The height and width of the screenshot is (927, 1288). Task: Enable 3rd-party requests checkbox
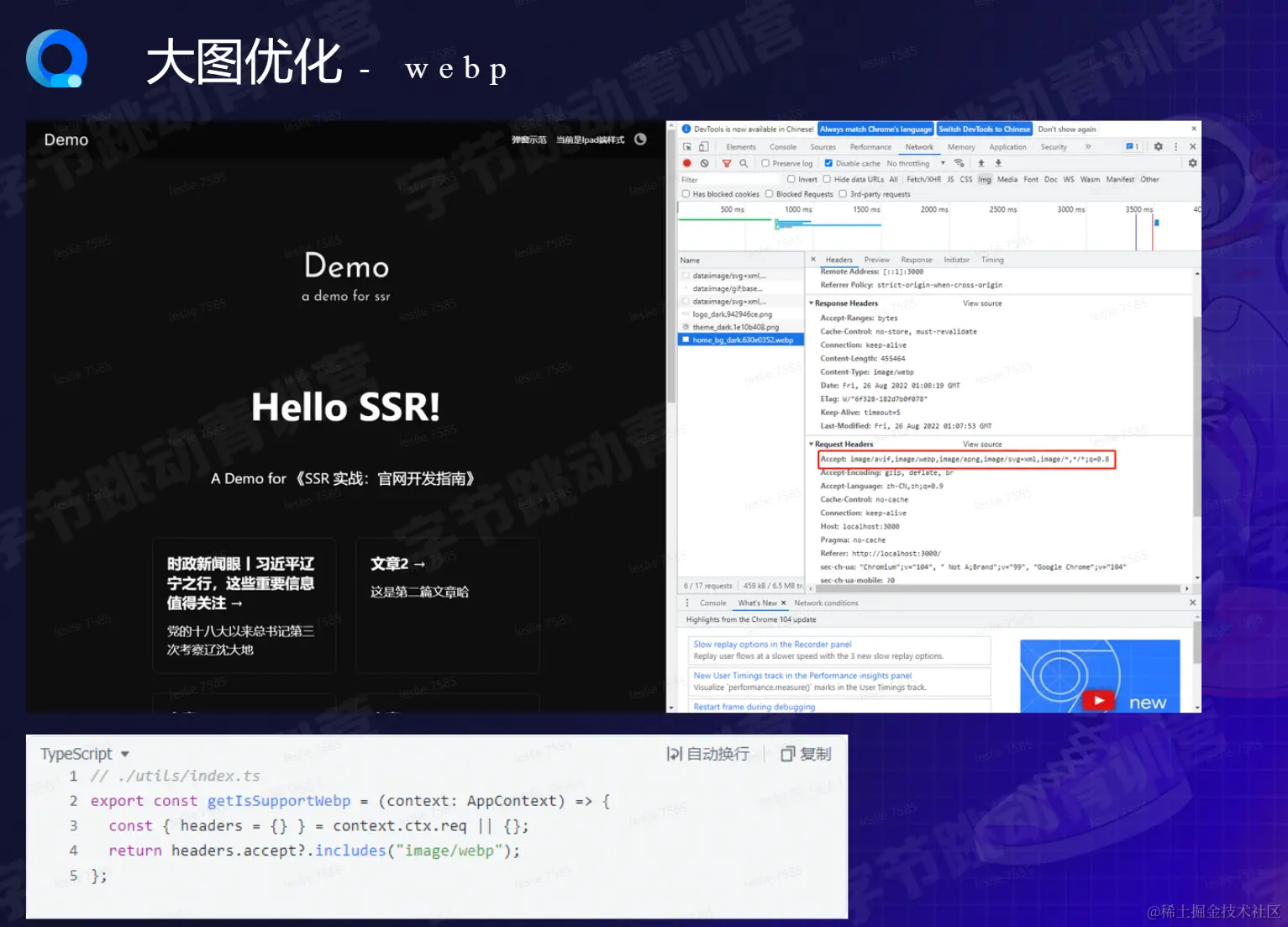click(x=843, y=194)
